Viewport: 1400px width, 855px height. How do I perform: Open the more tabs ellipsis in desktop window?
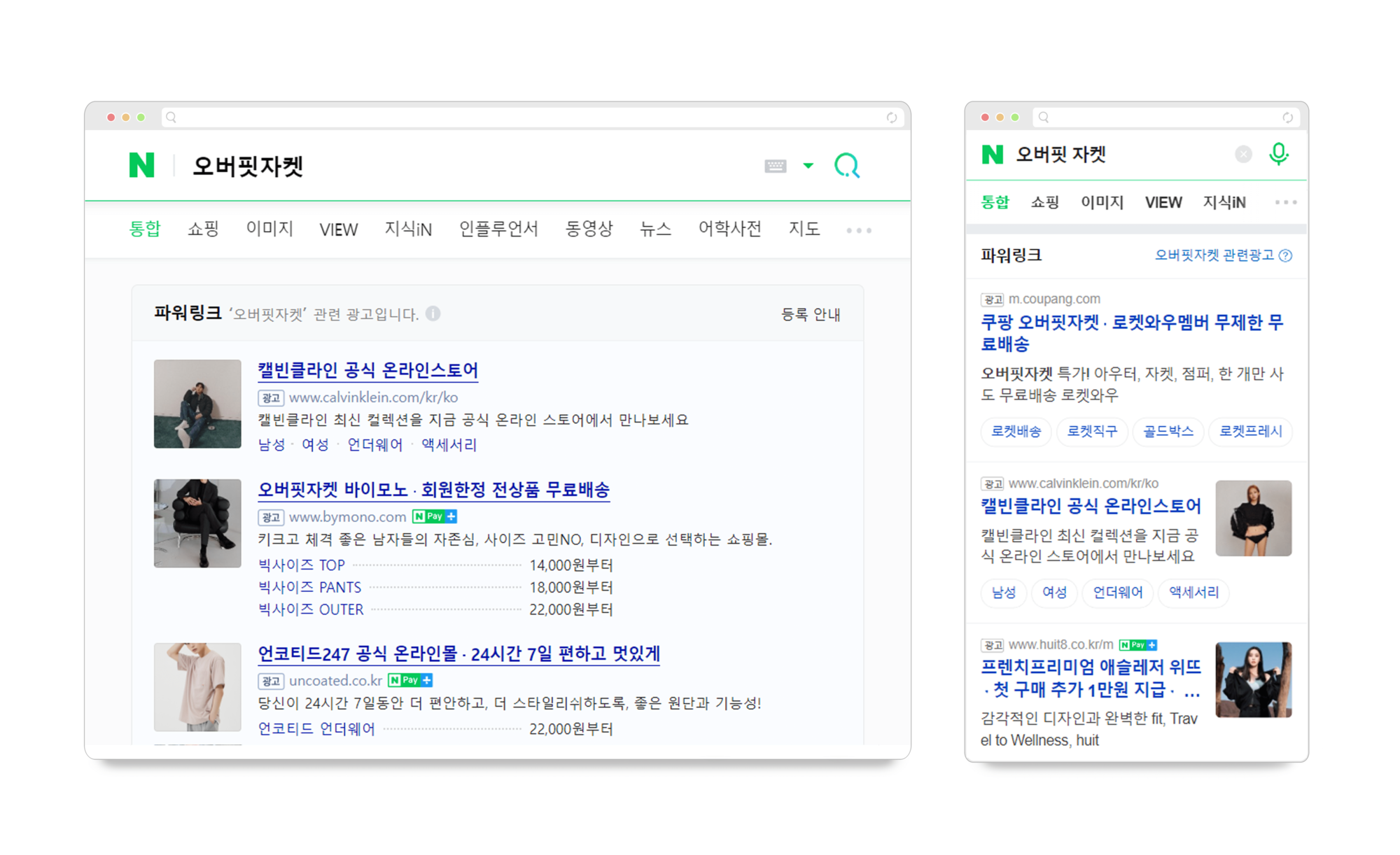coord(859,230)
